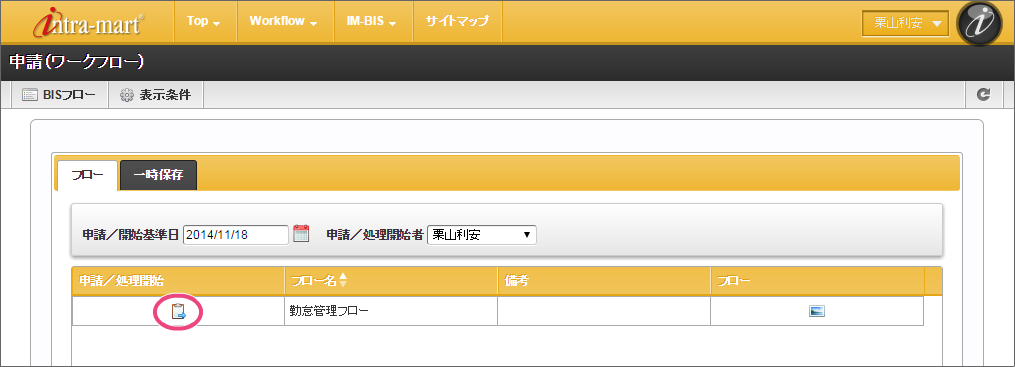Click the BISフロー toolbar button
The height and width of the screenshot is (367, 1015).
[59, 95]
